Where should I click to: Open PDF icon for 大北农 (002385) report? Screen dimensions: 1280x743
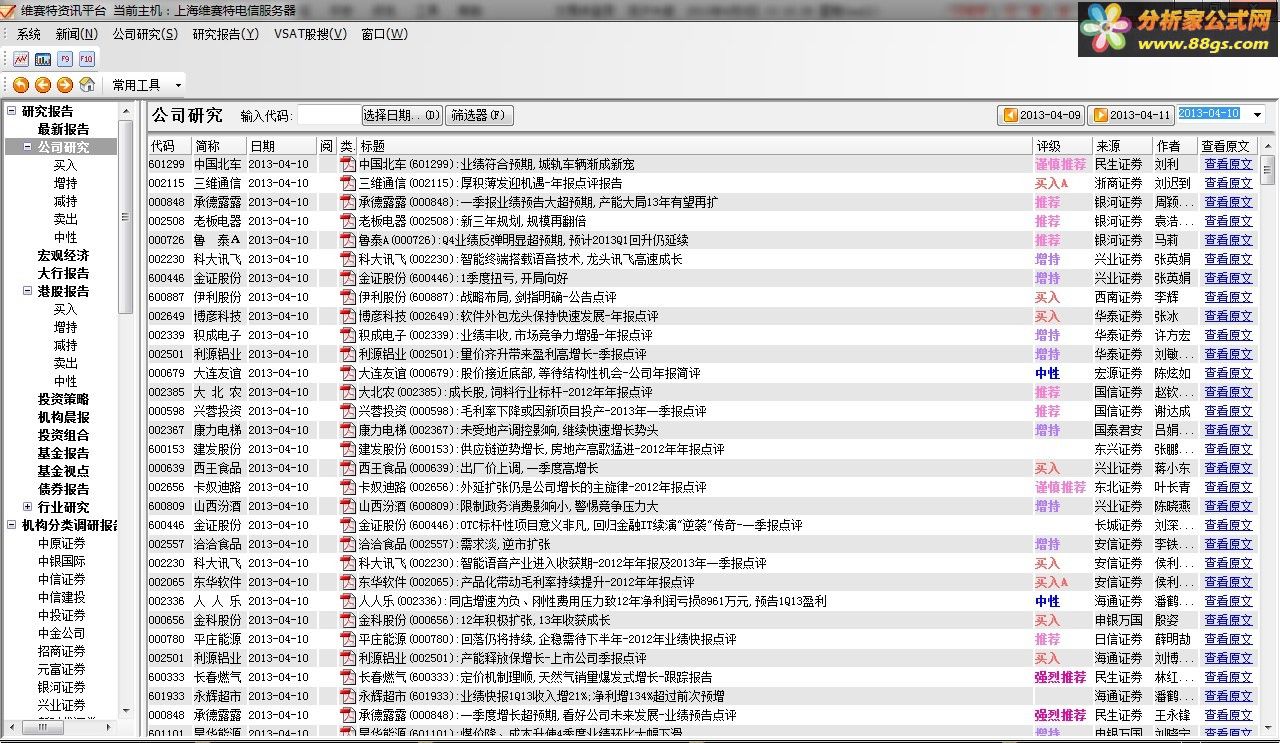[x=349, y=392]
